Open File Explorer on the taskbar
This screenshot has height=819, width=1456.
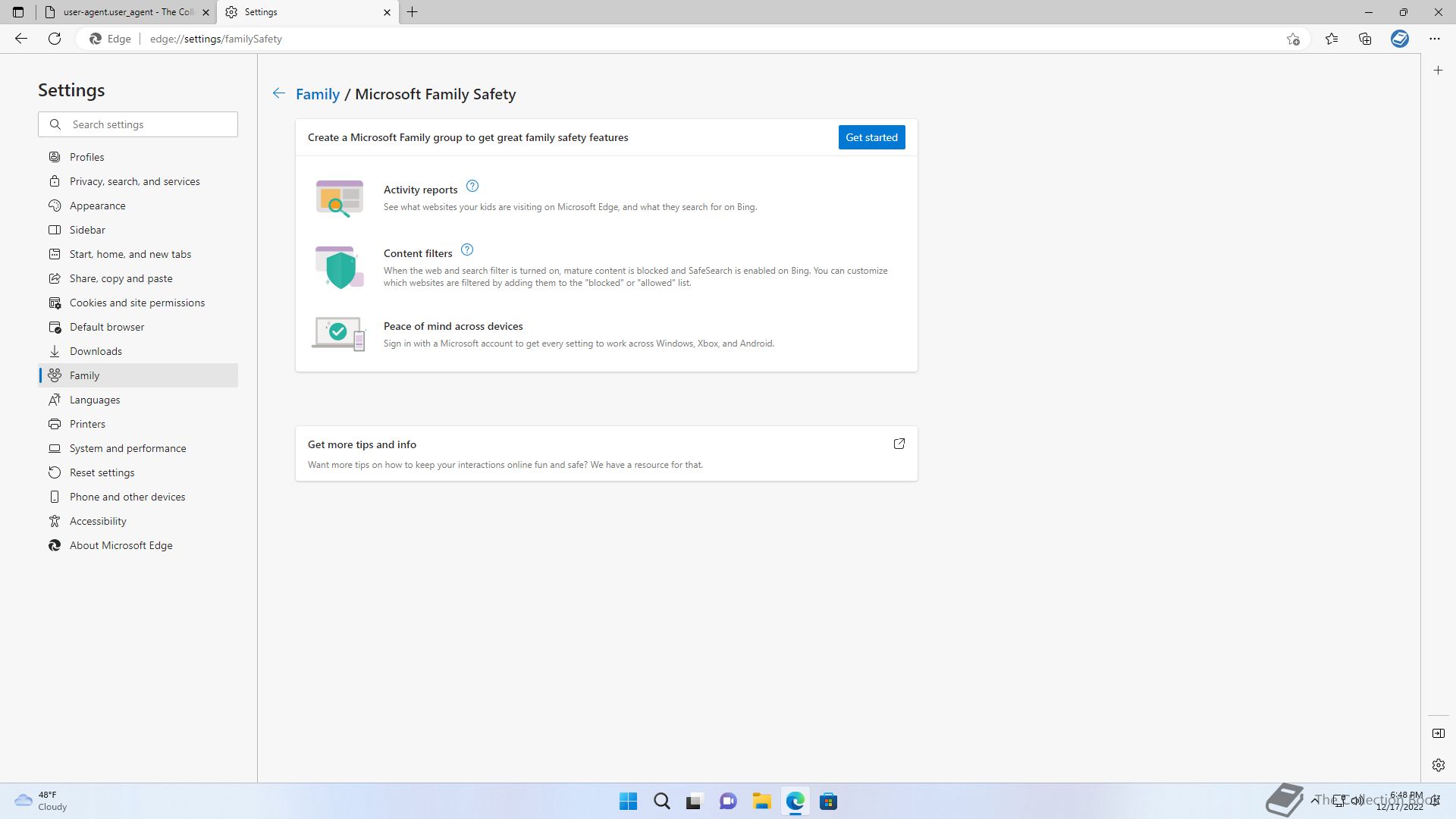tap(761, 802)
